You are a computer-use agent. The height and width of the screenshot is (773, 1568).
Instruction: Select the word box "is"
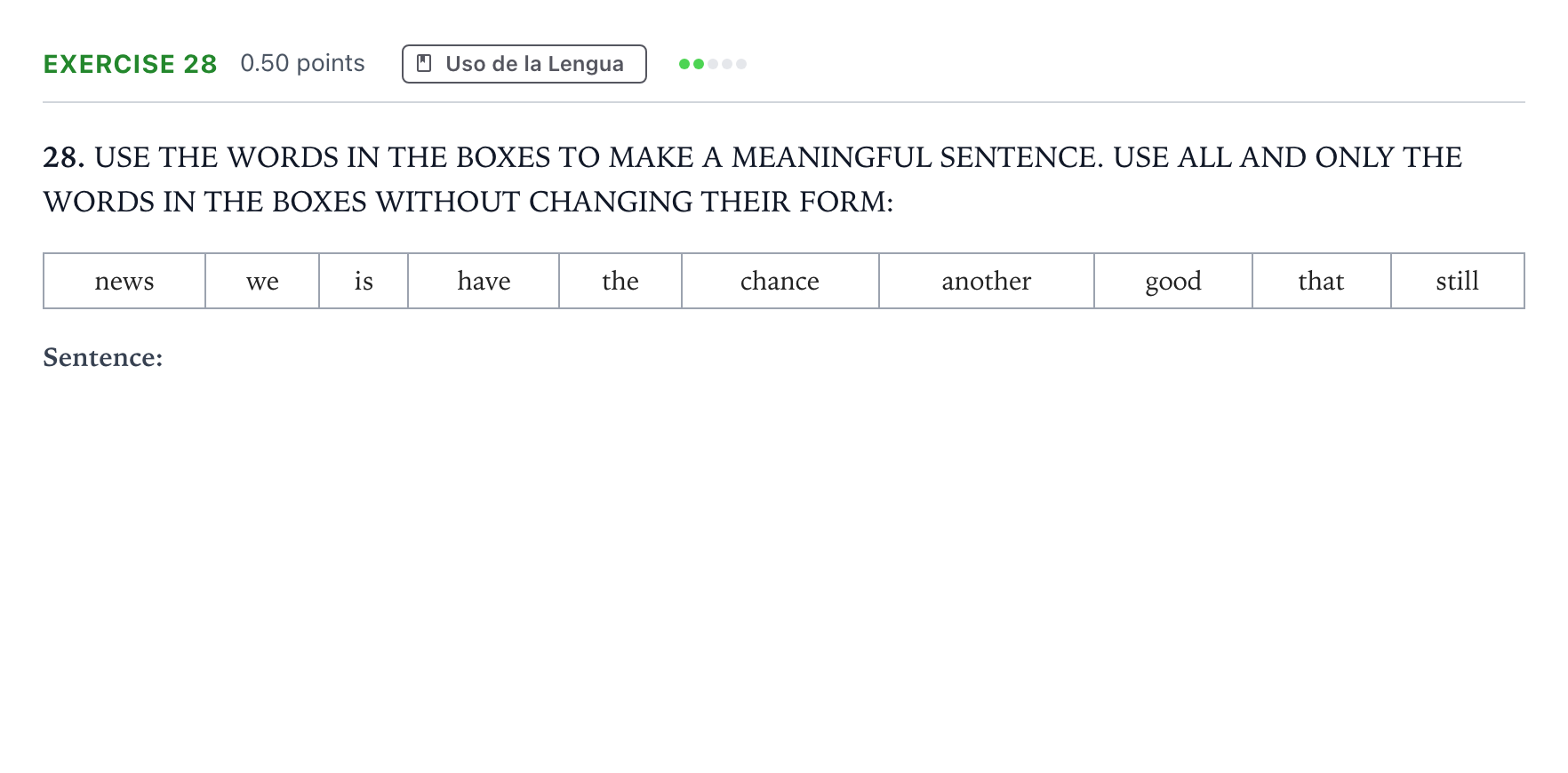point(364,281)
